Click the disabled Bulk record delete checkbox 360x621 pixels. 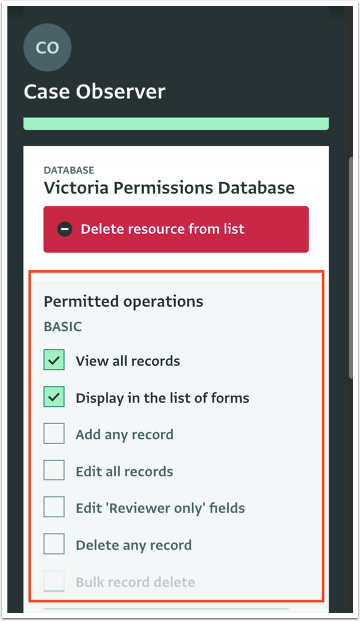coord(54,581)
